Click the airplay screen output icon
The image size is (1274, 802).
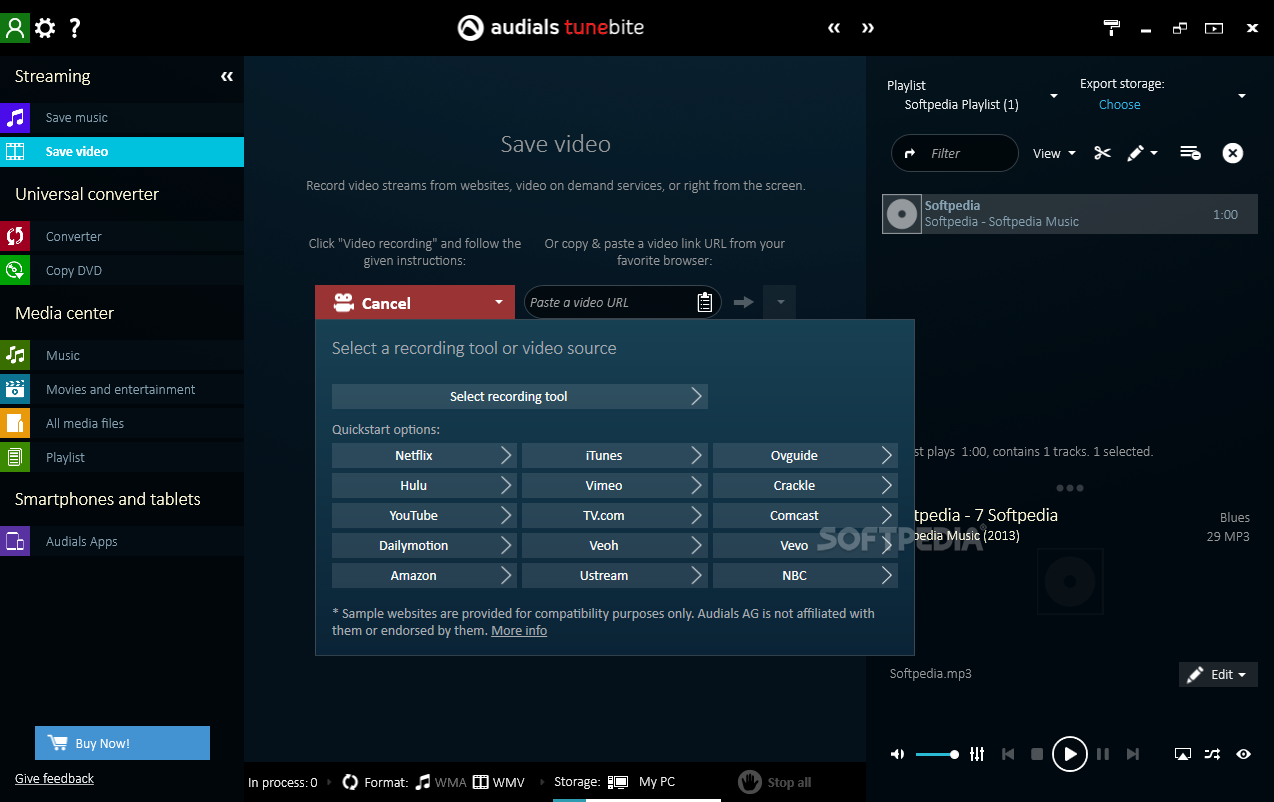1182,754
